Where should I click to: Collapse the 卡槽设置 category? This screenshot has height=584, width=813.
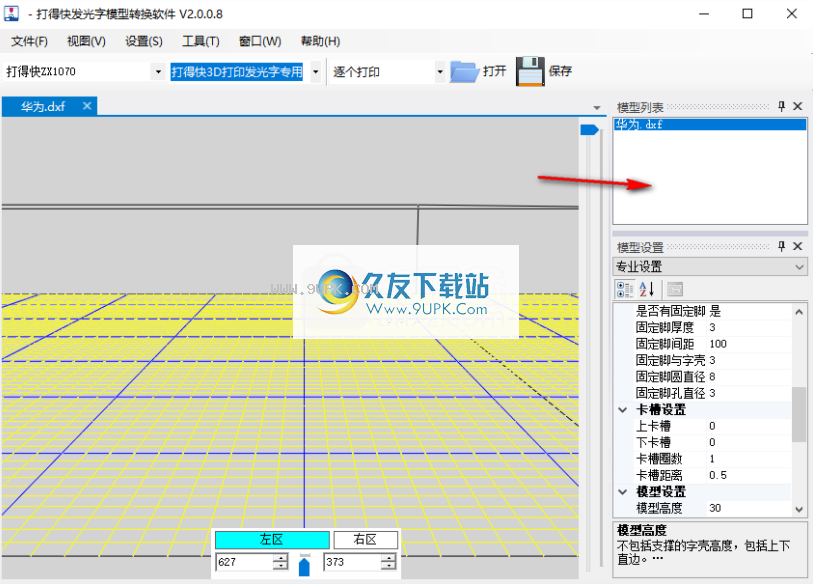coord(623,410)
